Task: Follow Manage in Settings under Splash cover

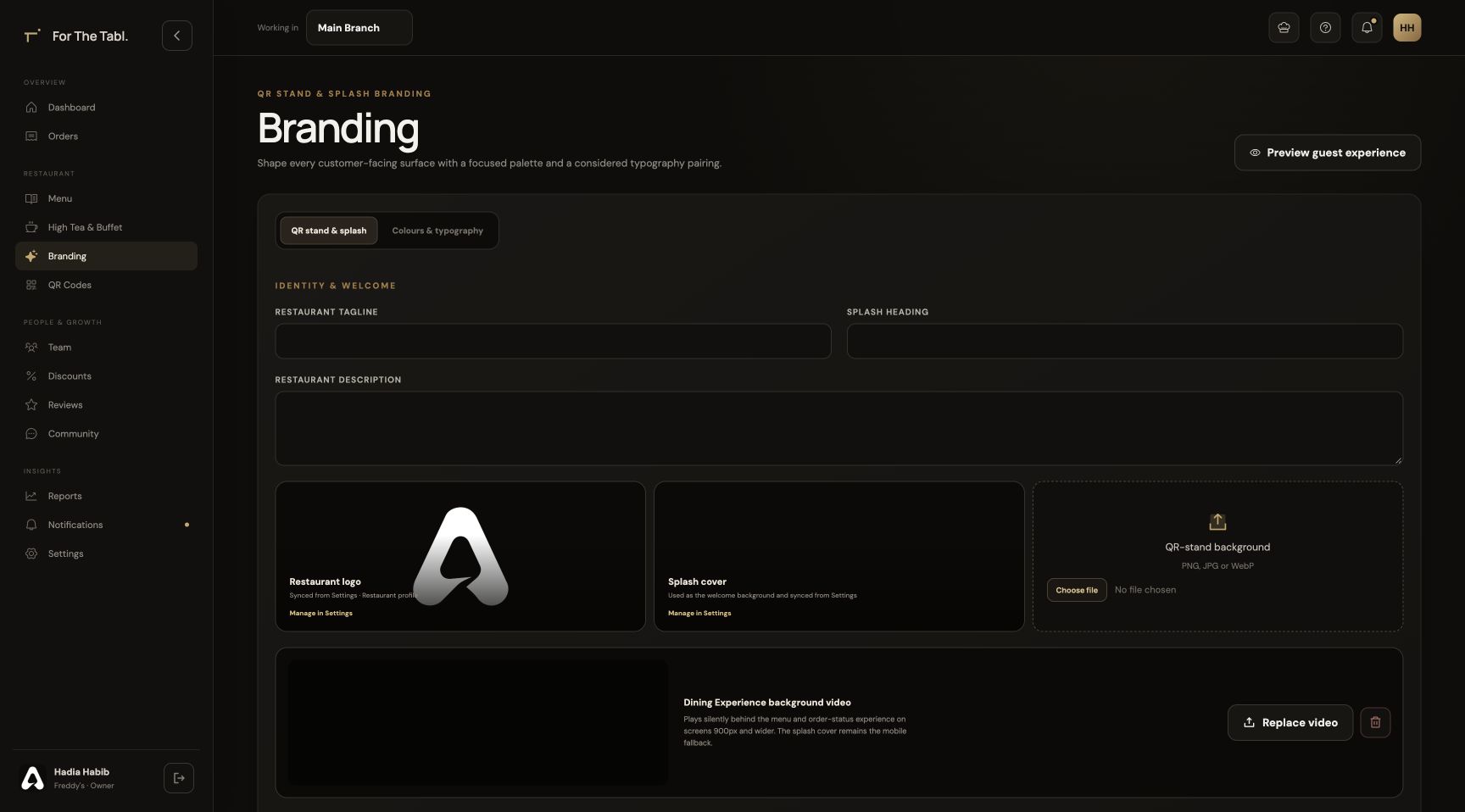Action: point(699,613)
